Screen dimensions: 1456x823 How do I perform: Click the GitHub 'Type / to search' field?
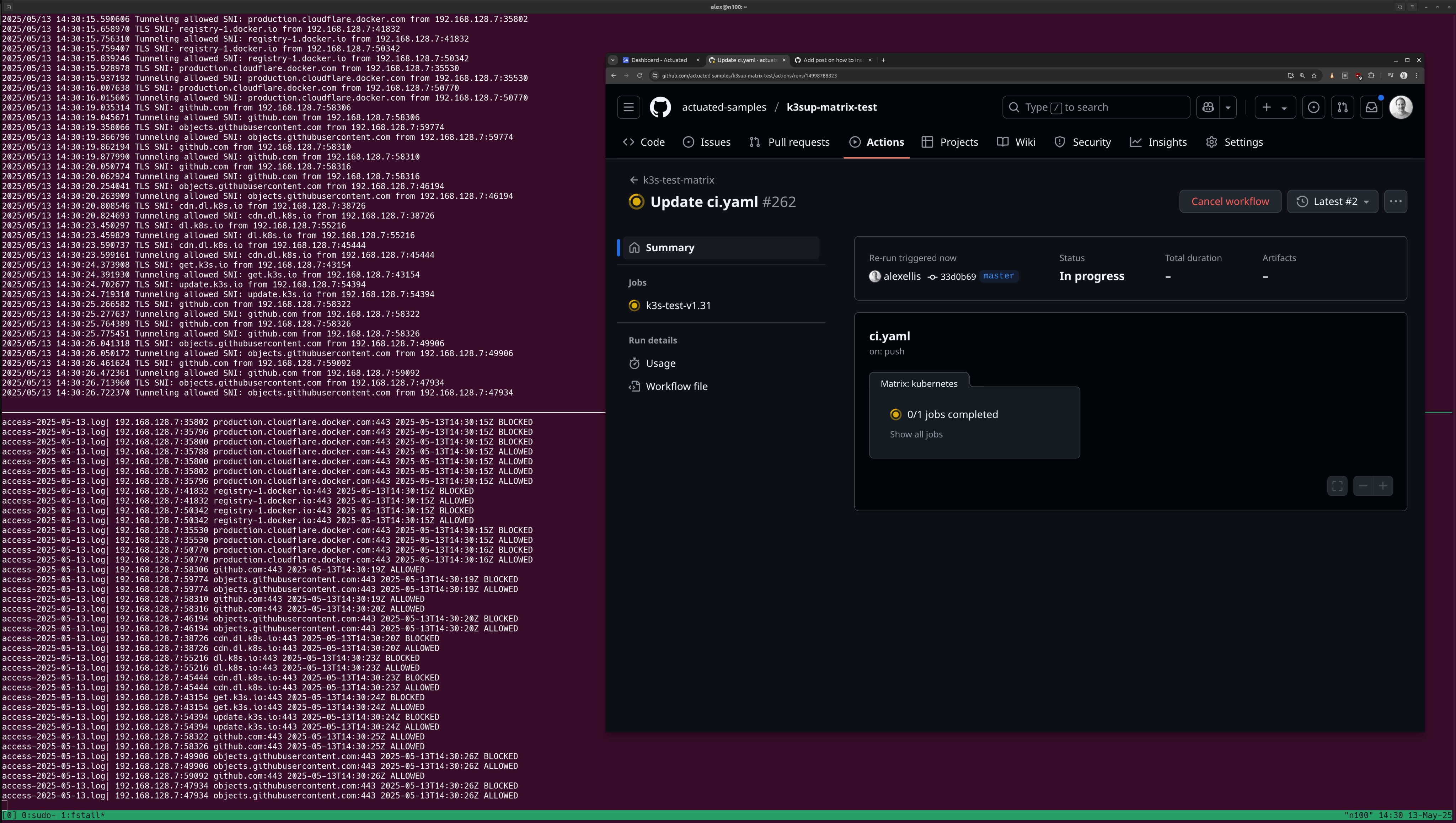point(1096,107)
